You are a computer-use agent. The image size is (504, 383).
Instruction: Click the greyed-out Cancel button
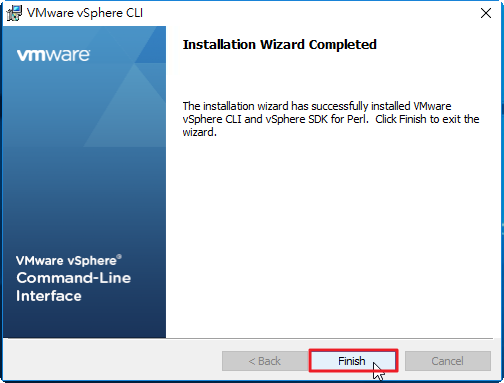point(448,361)
